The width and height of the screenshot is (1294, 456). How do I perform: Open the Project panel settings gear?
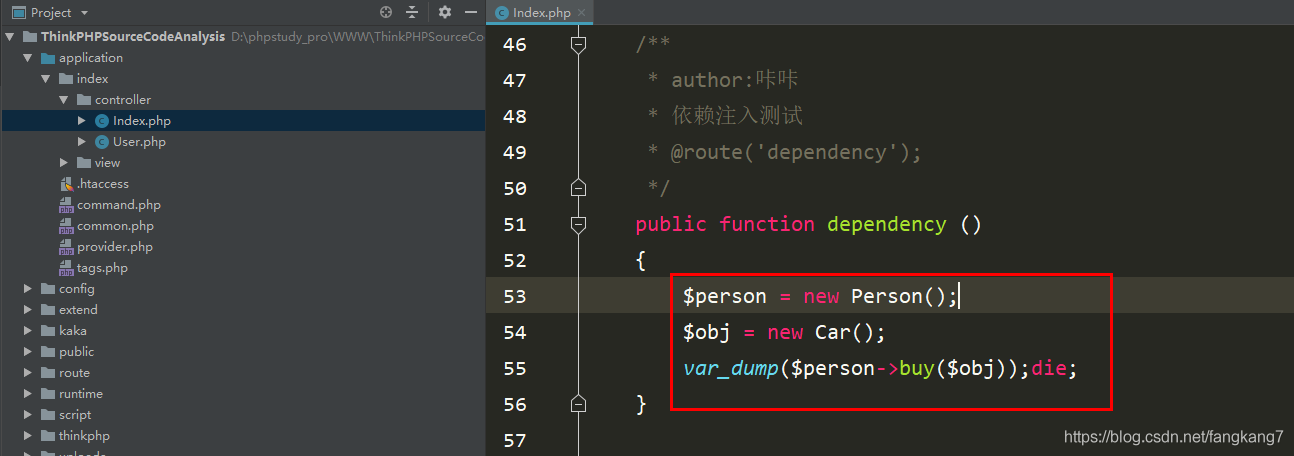(445, 13)
